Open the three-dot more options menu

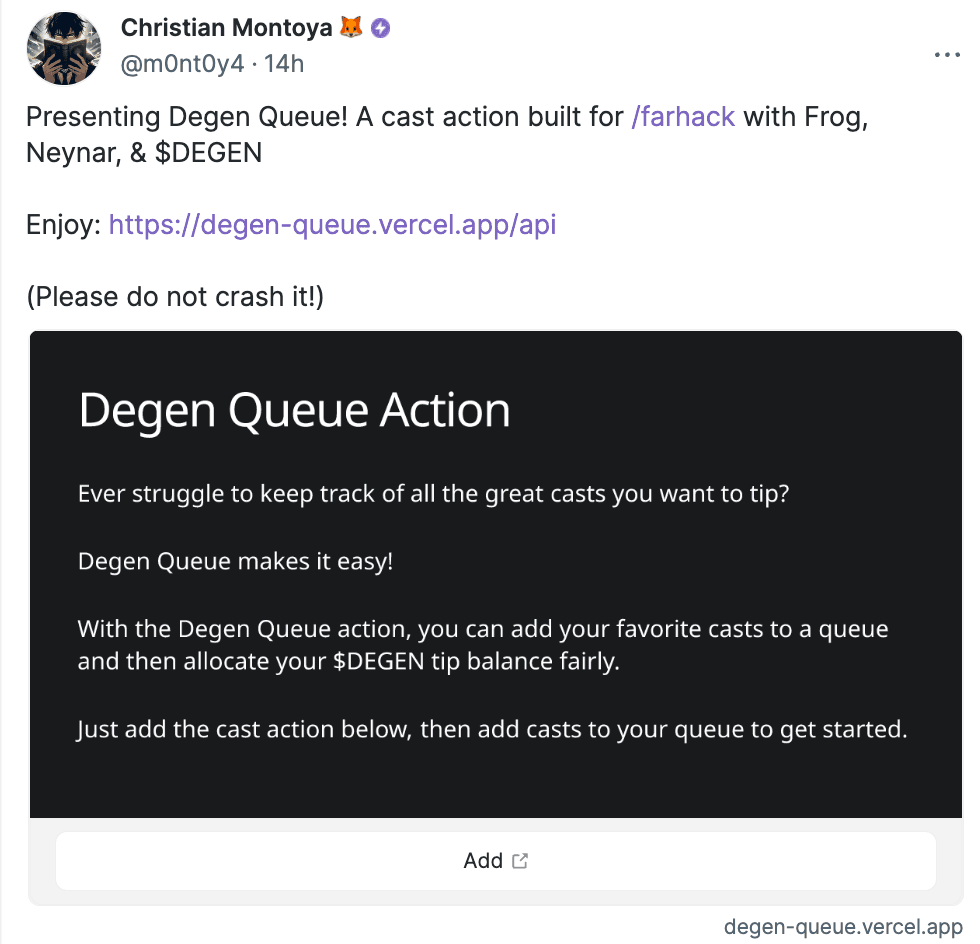(947, 55)
